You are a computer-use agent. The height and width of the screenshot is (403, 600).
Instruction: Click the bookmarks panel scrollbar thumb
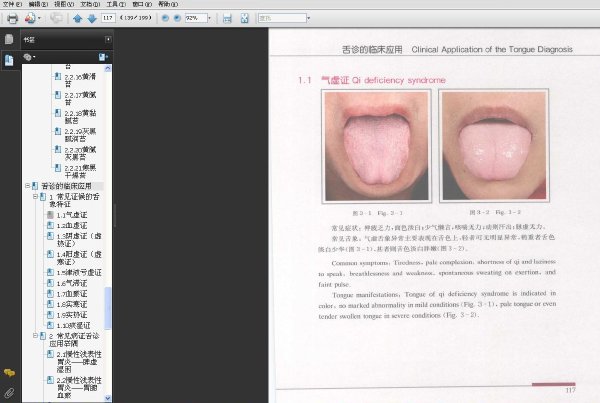108,308
